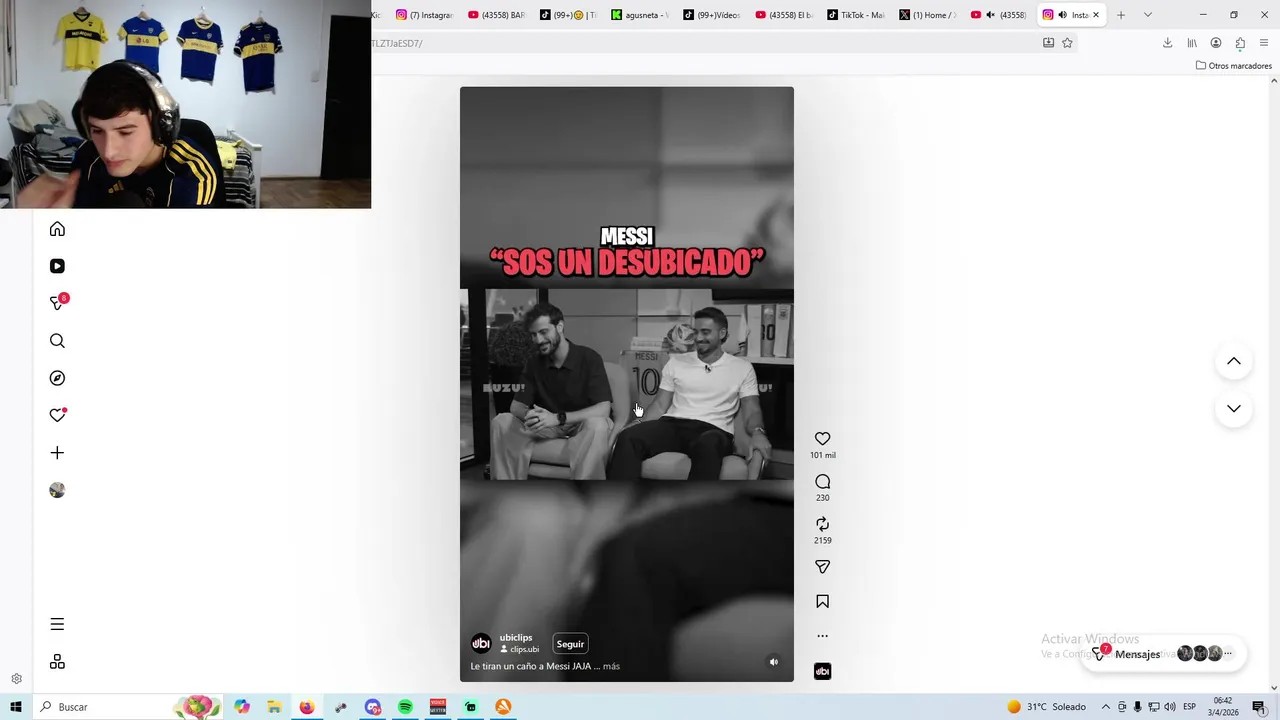Switch to the (7) Instagram tab
Screen dimensions: 1280x720
pos(424,15)
